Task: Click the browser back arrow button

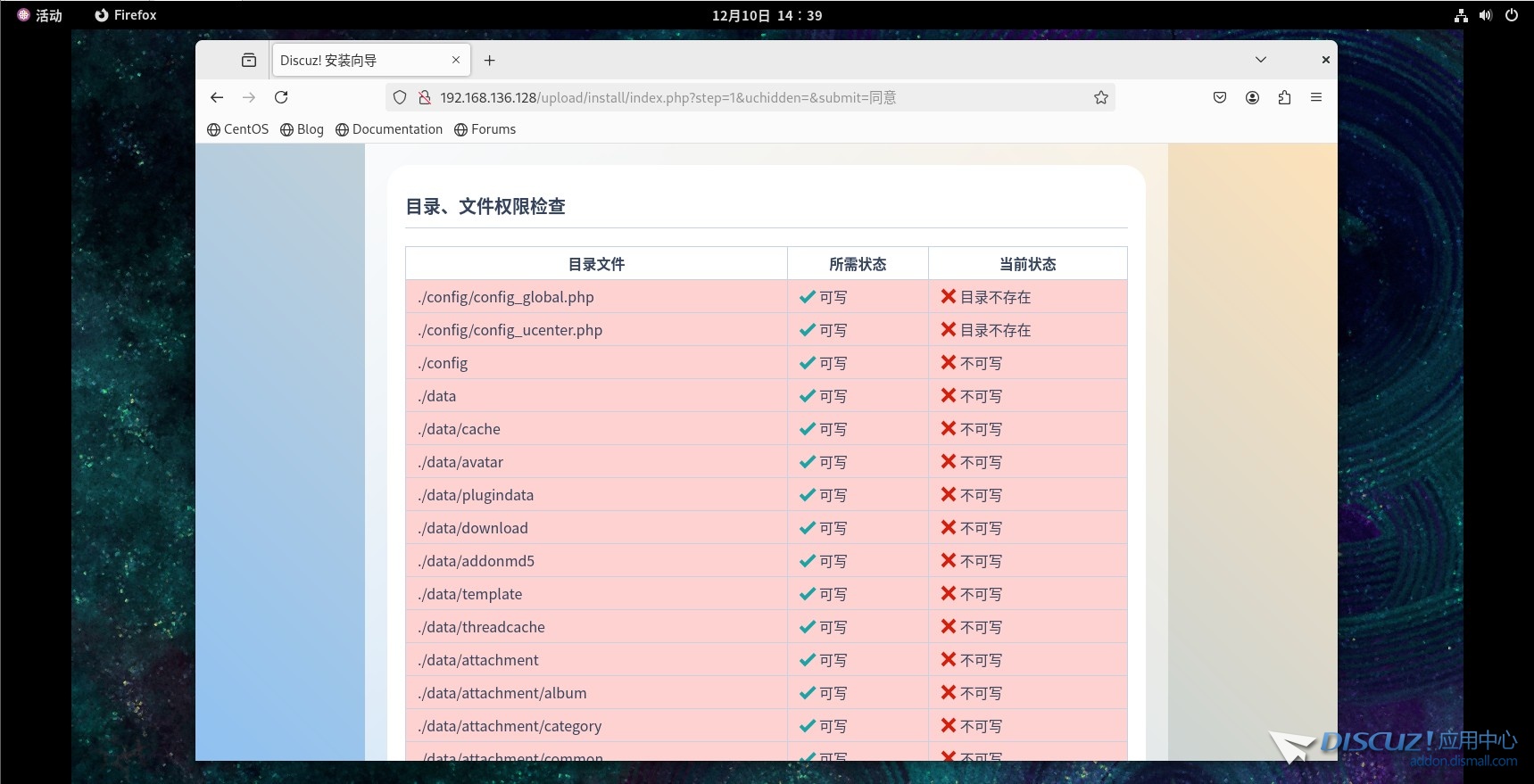Action: pos(217,97)
